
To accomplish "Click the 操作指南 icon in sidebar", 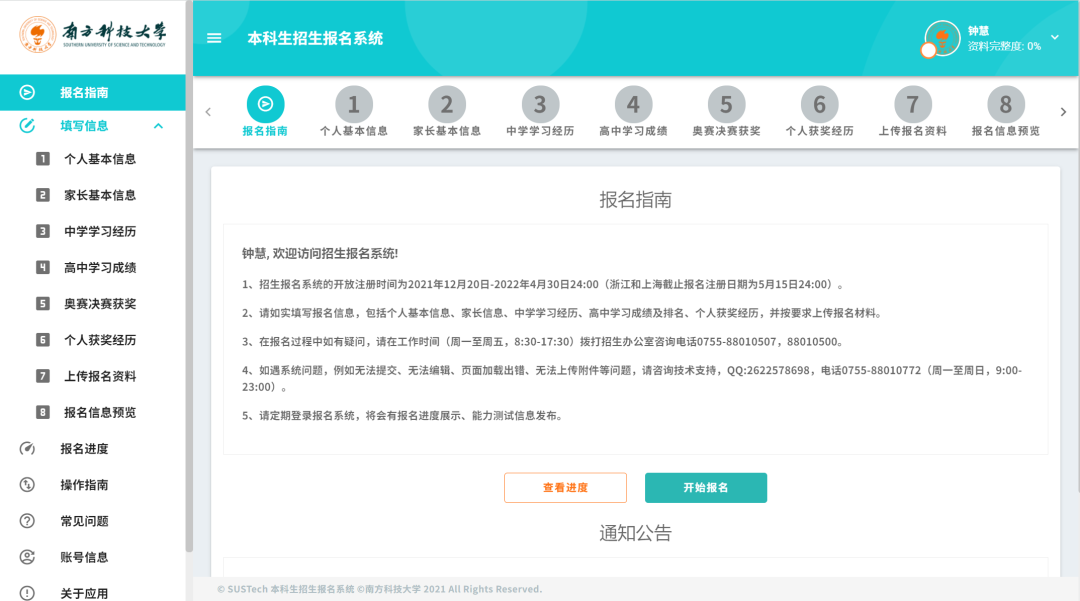I will tap(27, 485).
